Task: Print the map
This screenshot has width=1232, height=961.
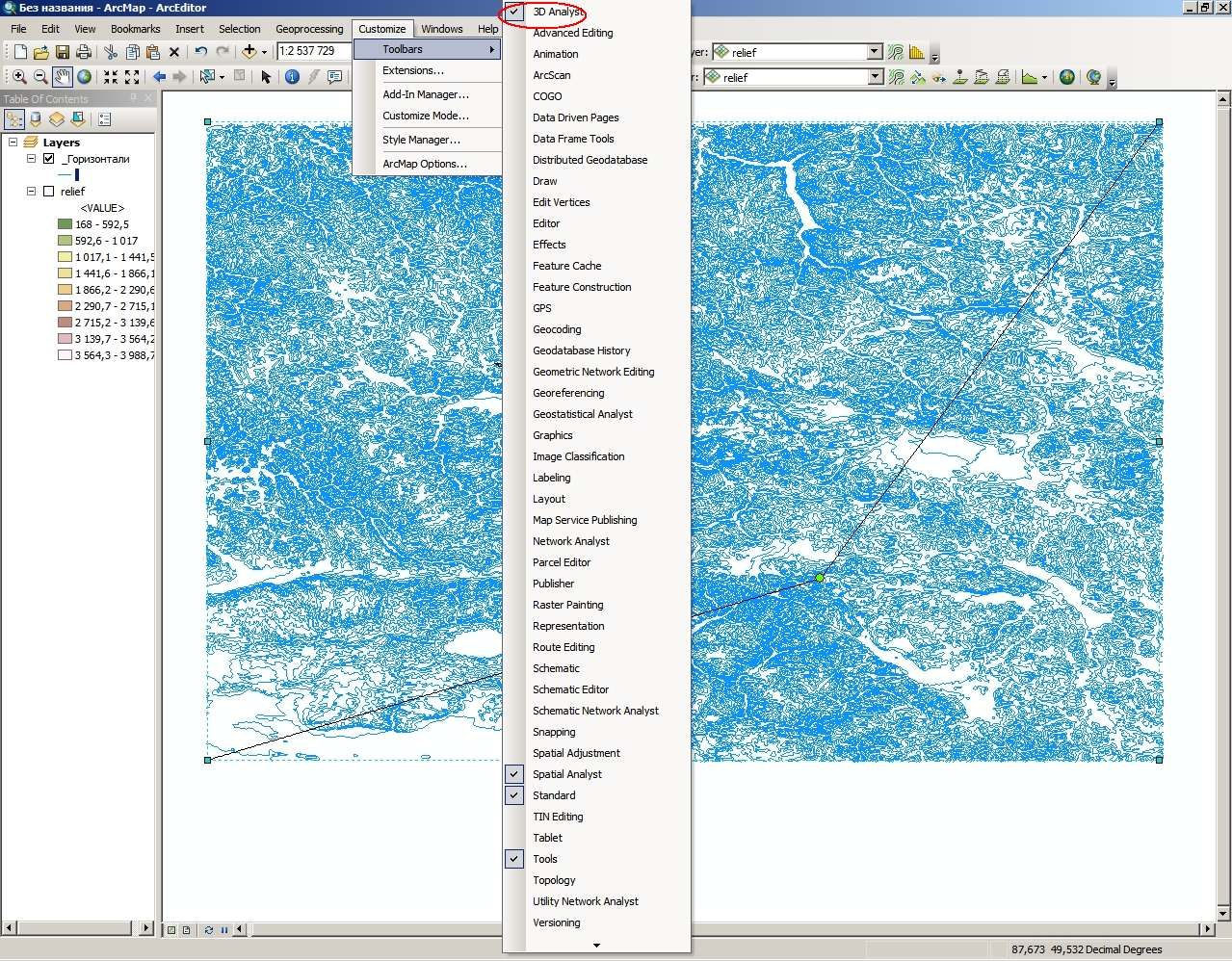Action: click(84, 52)
